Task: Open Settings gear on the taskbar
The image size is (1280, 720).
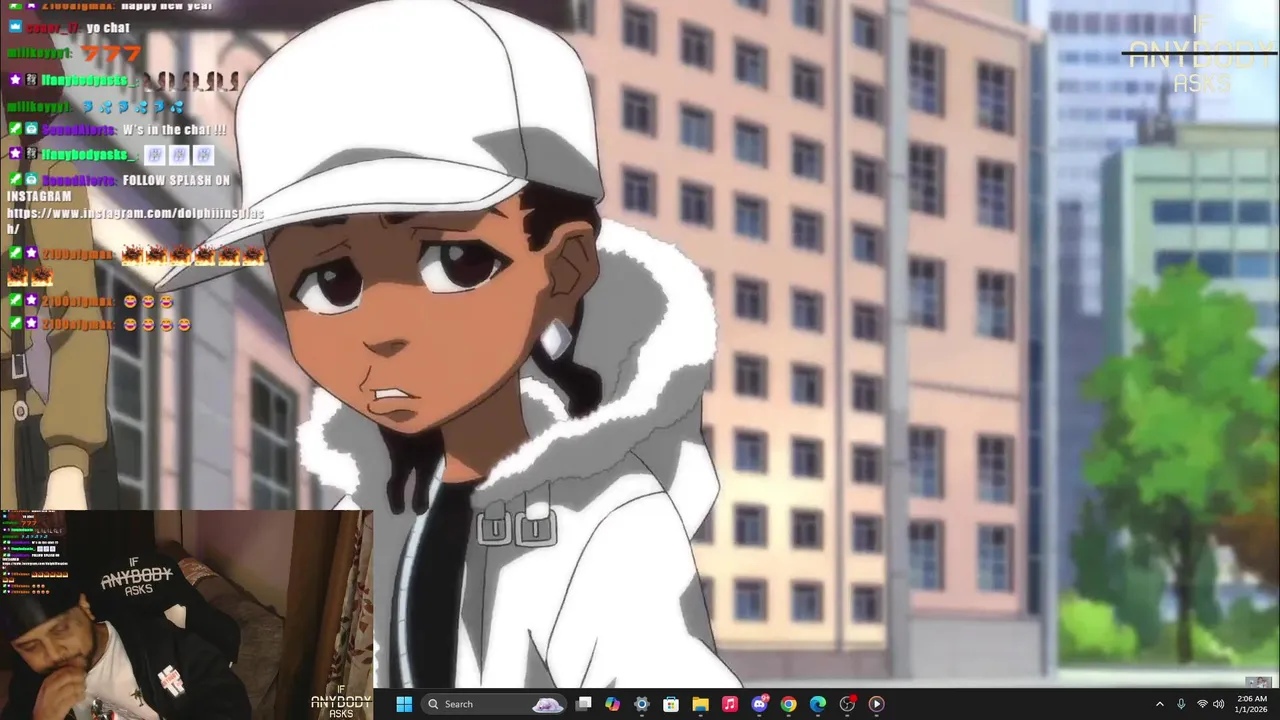Action: [x=642, y=704]
